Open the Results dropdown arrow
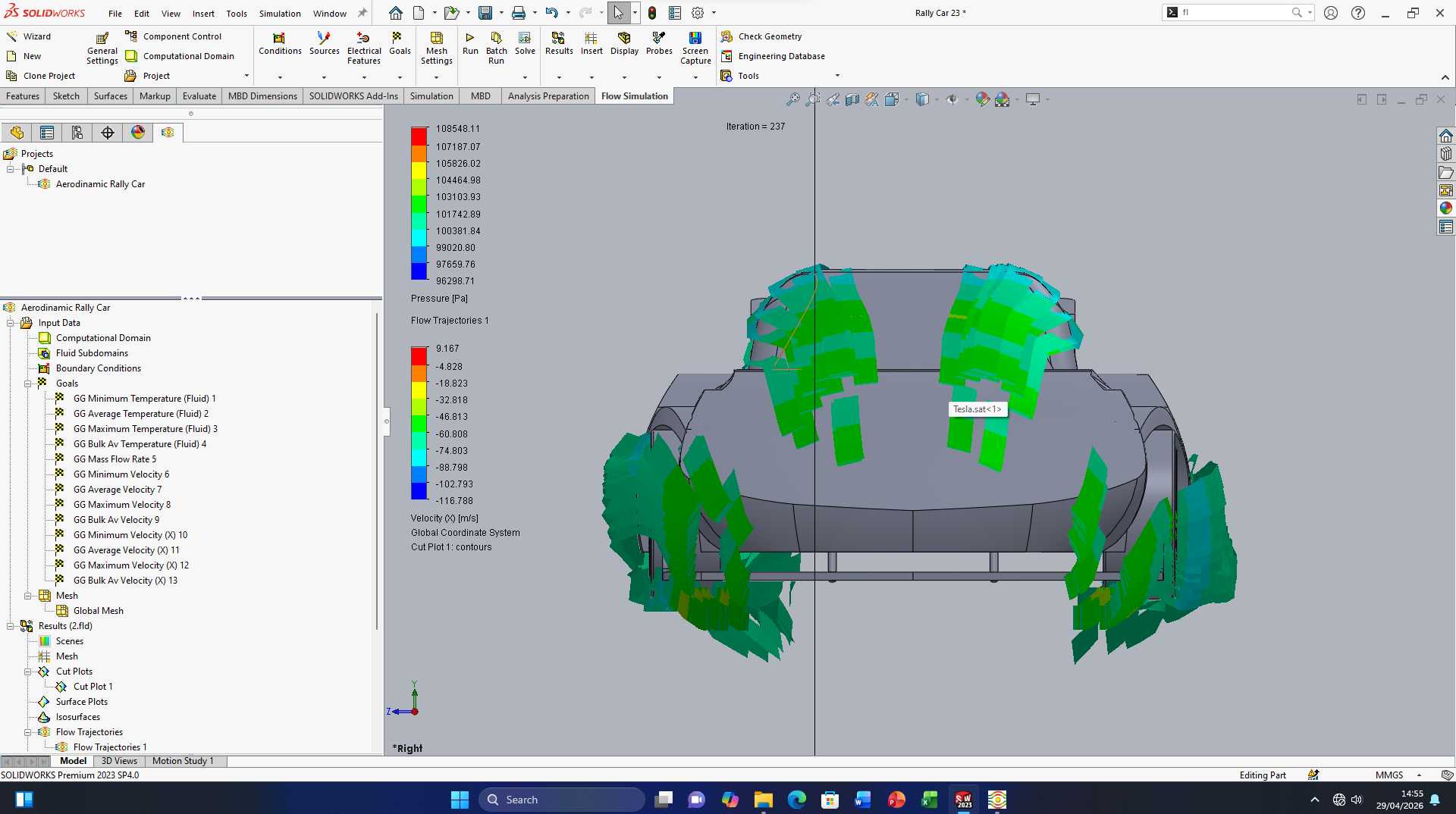1456x814 pixels. [x=559, y=77]
